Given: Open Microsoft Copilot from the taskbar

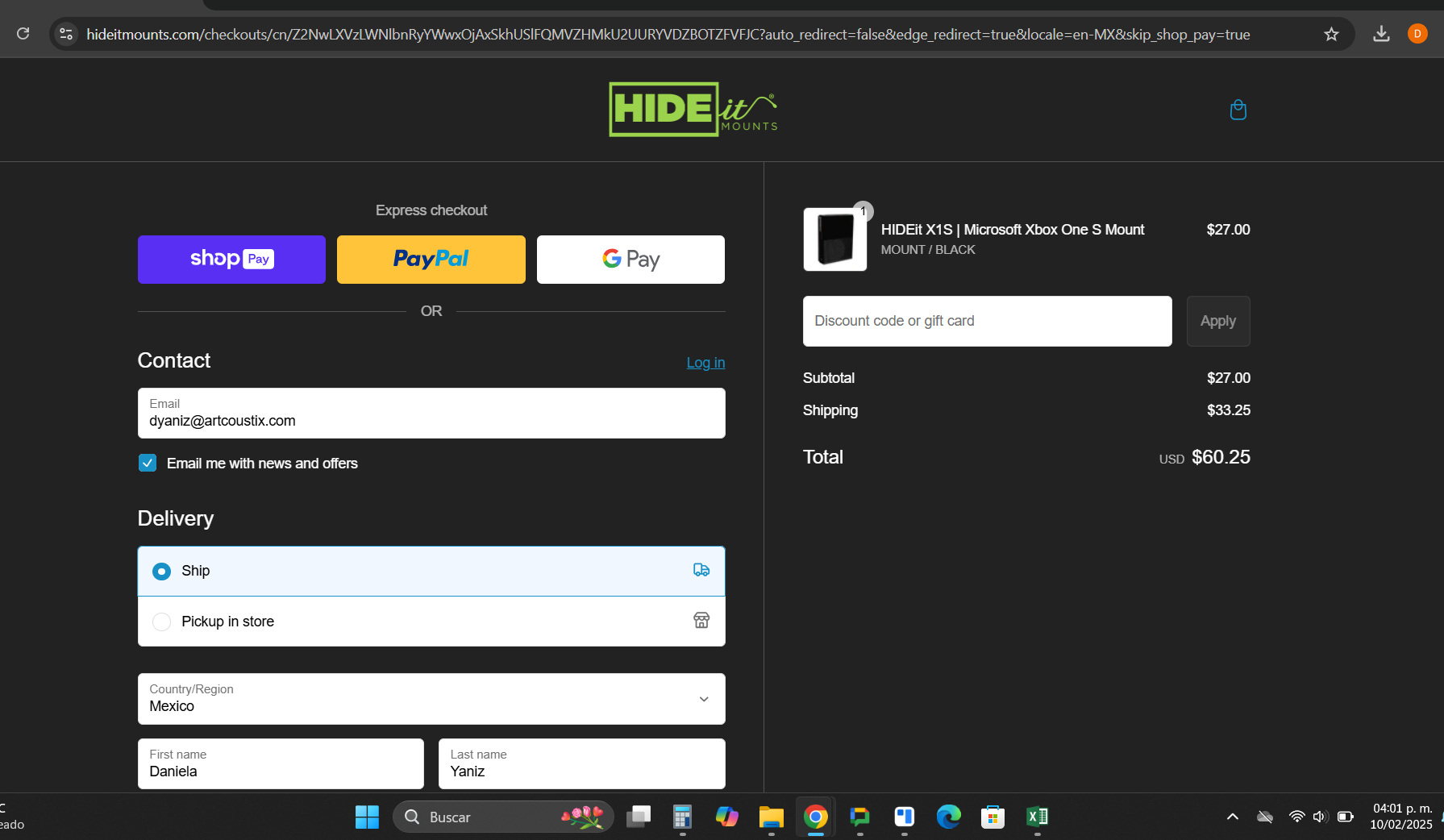Looking at the screenshot, I should pos(726,817).
